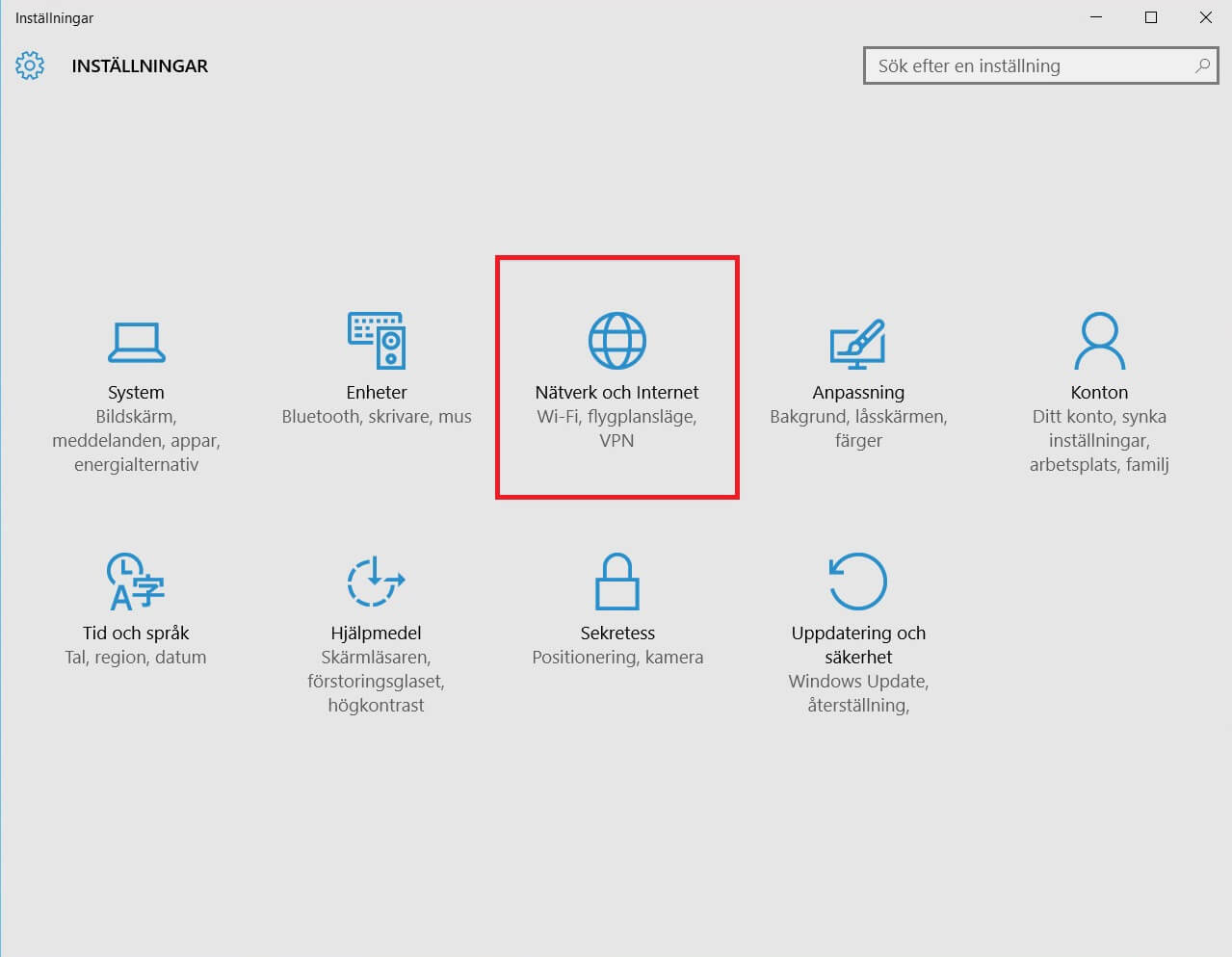Image resolution: width=1232 pixels, height=957 pixels.
Task: Click the INSTÄLLNINGAR header title
Action: [x=140, y=65]
